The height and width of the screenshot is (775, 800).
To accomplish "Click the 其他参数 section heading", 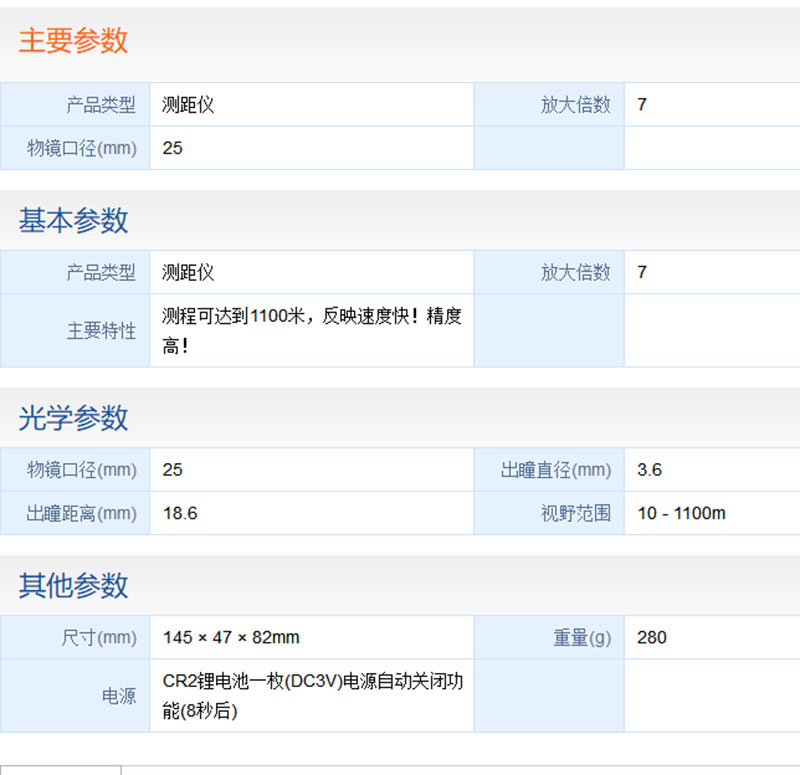I will point(73,585).
